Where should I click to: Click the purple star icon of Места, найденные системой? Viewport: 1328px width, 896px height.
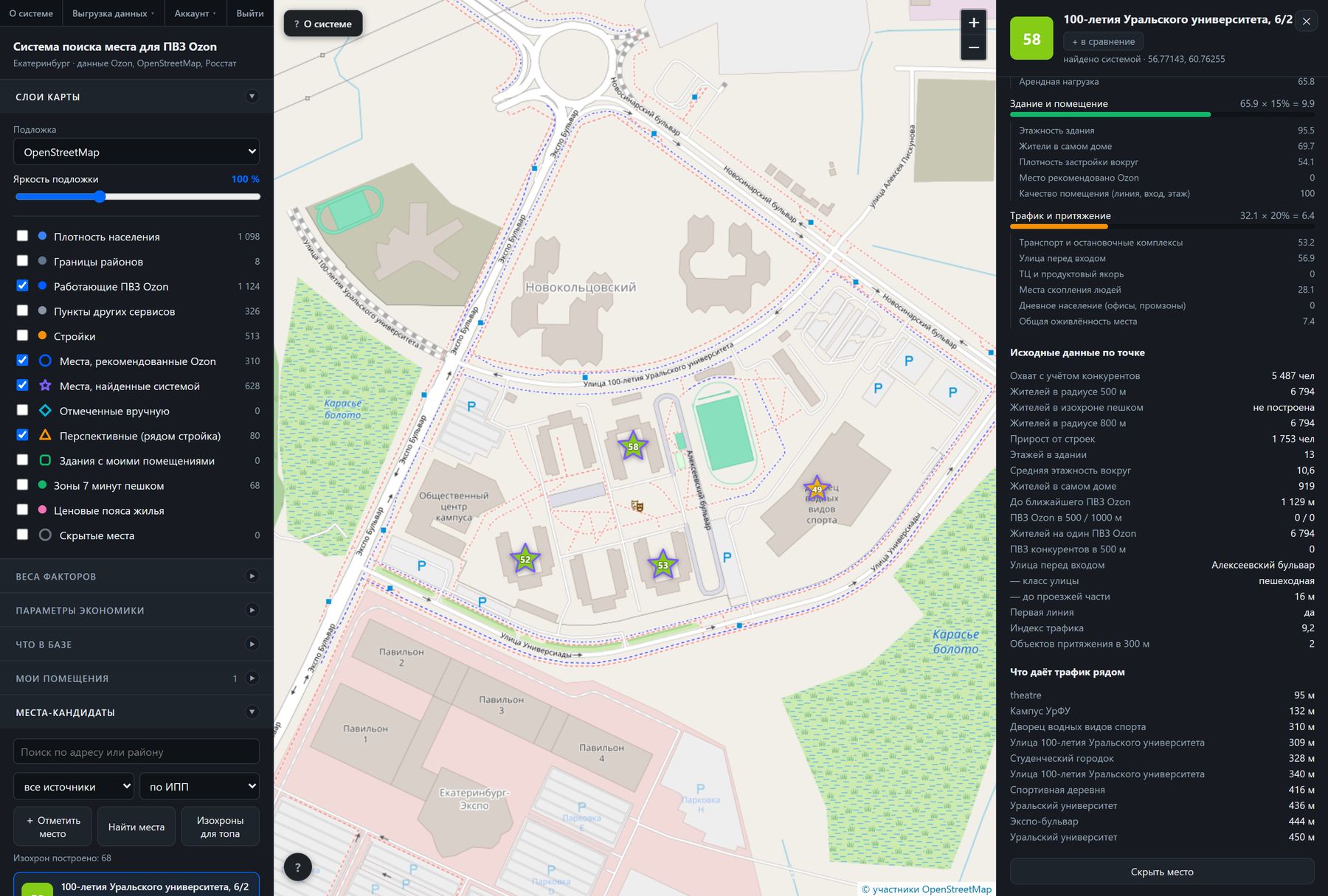[x=45, y=386]
